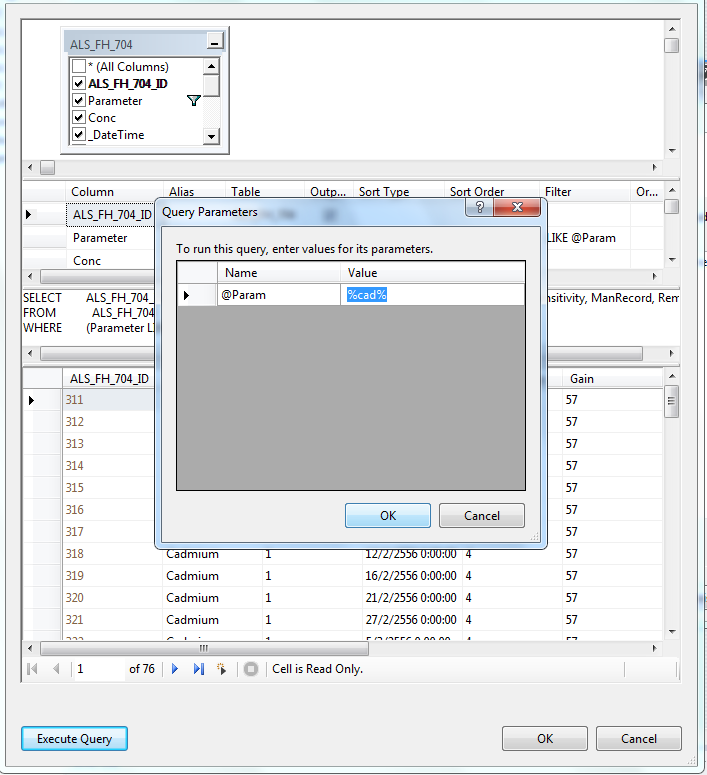Select the ALS_FH_704_ID cell in criteria grid
The image size is (707, 775).
pos(112,215)
